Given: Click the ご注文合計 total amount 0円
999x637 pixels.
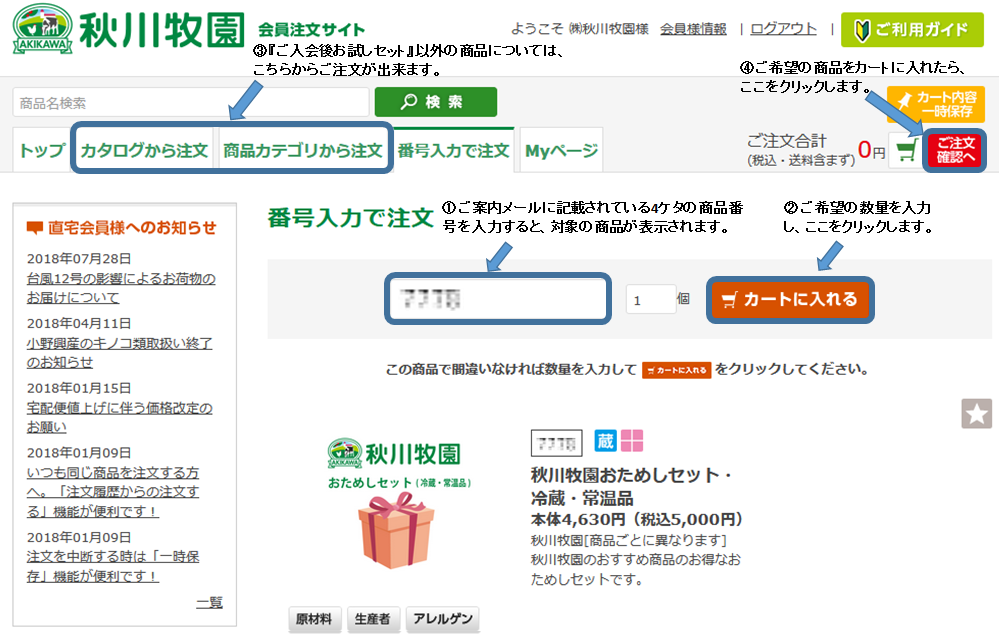Looking at the screenshot, I should pos(872,150).
